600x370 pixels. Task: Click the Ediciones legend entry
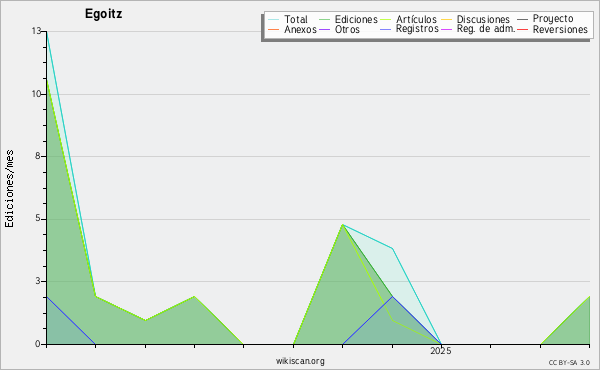pyautogui.click(x=356, y=19)
